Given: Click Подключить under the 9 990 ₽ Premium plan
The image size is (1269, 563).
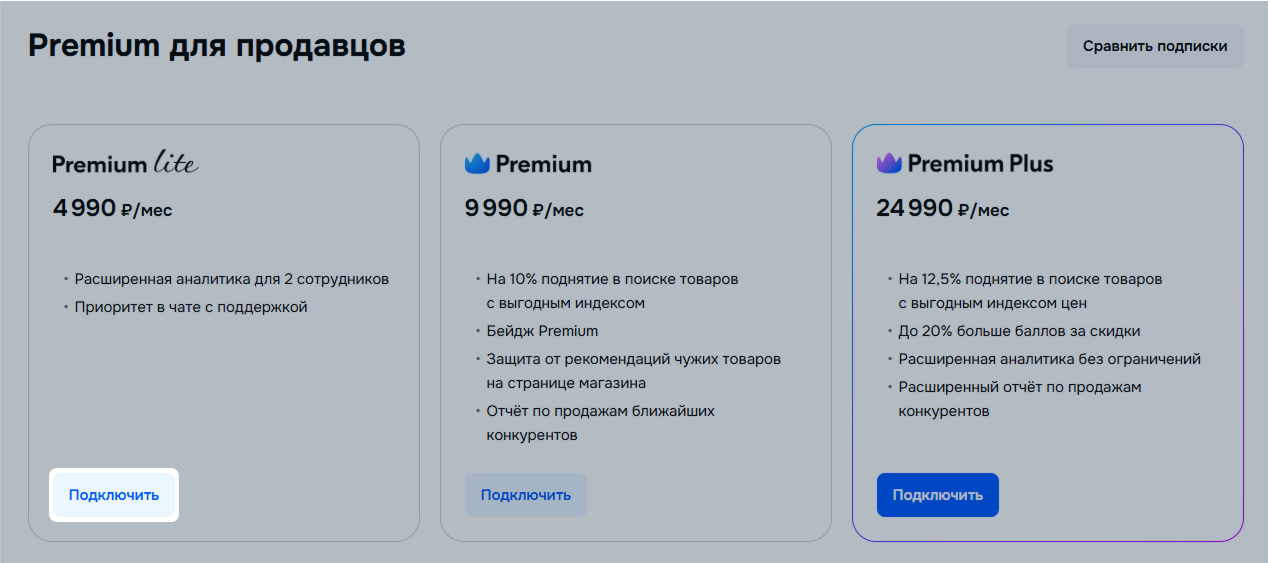Looking at the screenshot, I should [526, 495].
